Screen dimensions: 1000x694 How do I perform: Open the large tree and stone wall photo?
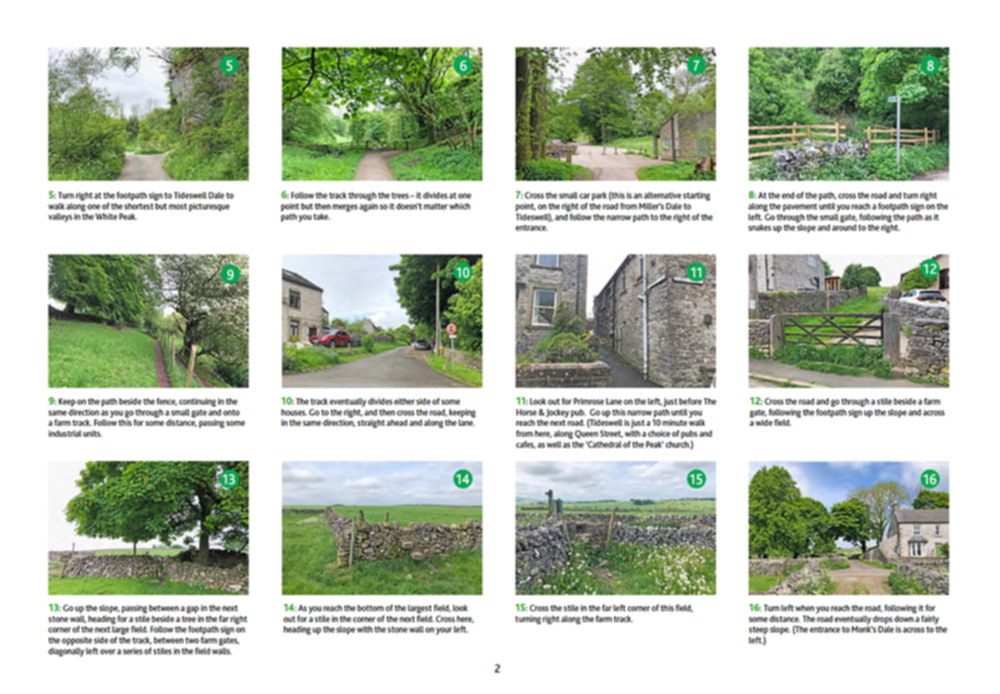[x=148, y=527]
